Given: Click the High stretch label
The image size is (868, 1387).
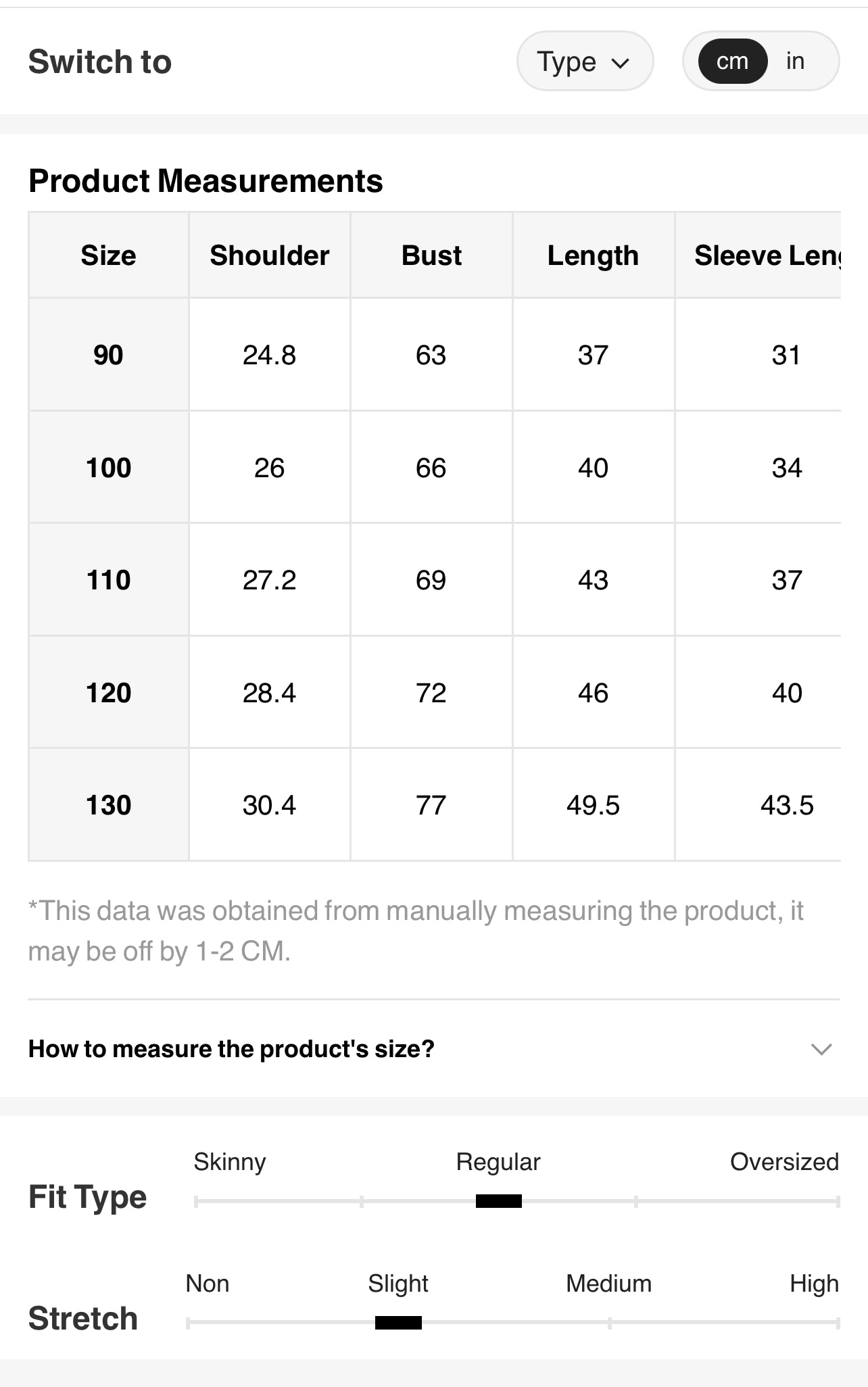Looking at the screenshot, I should (814, 1284).
